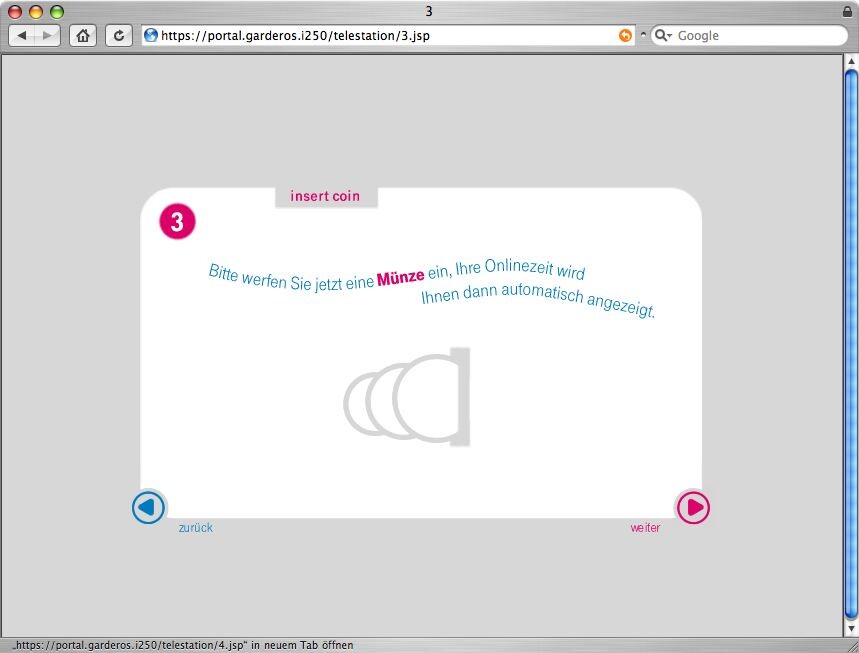This screenshot has width=859, height=653.
Task: Open the search engine magnifier dropdown
Action: pyautogui.click(x=663, y=36)
